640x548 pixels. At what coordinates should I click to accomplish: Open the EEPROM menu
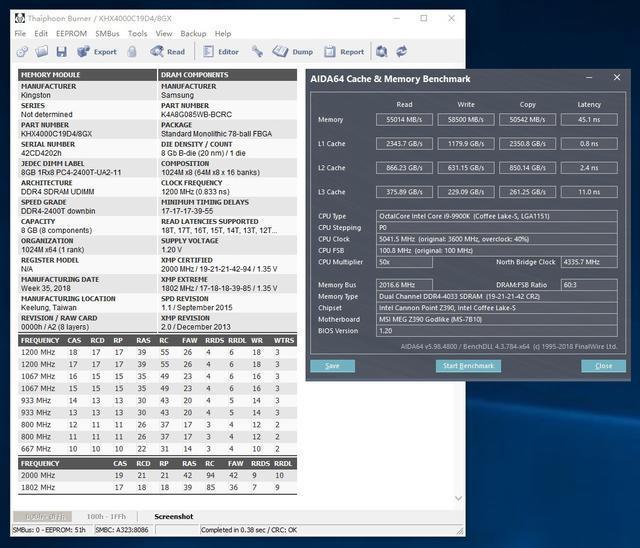coord(71,33)
